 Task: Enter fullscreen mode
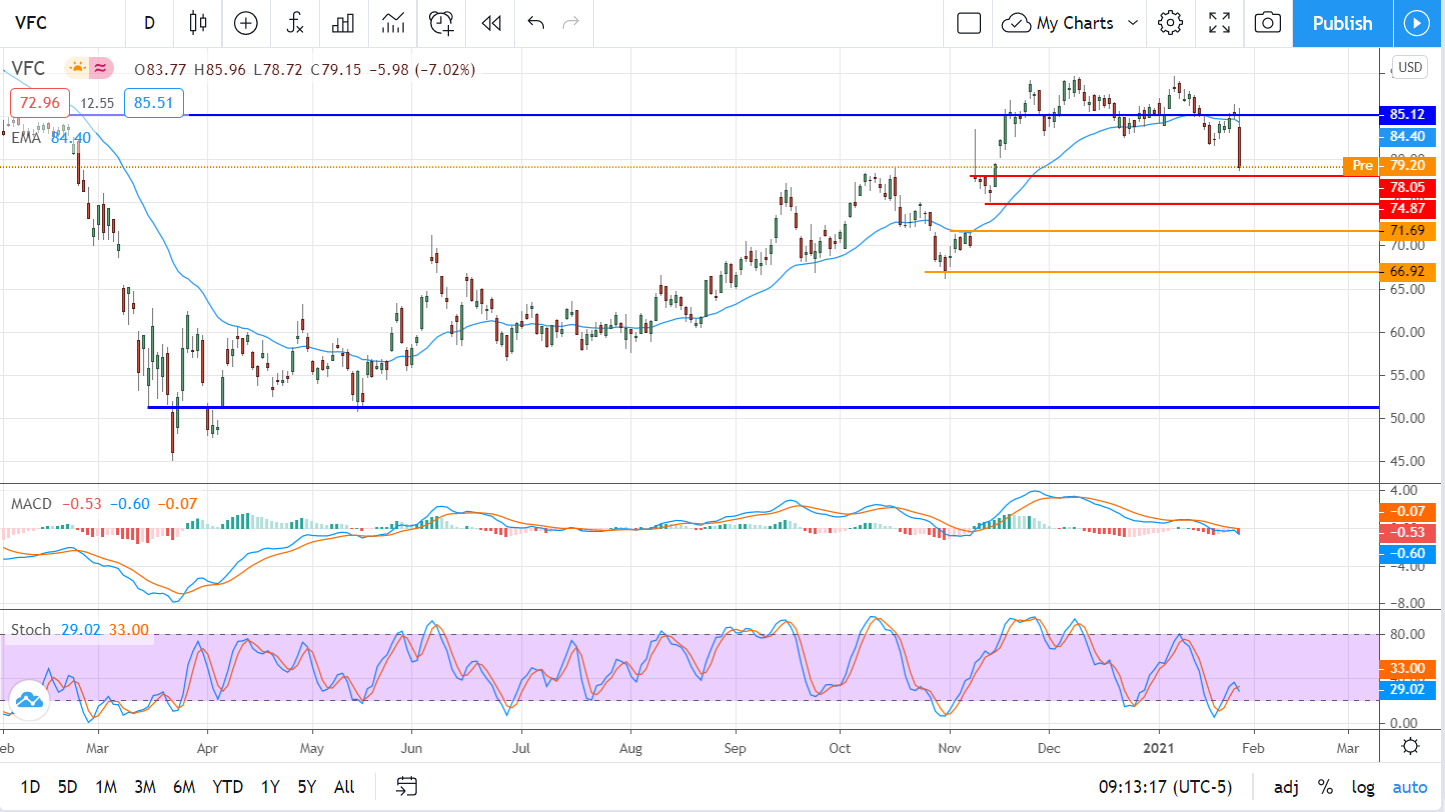click(x=1219, y=23)
